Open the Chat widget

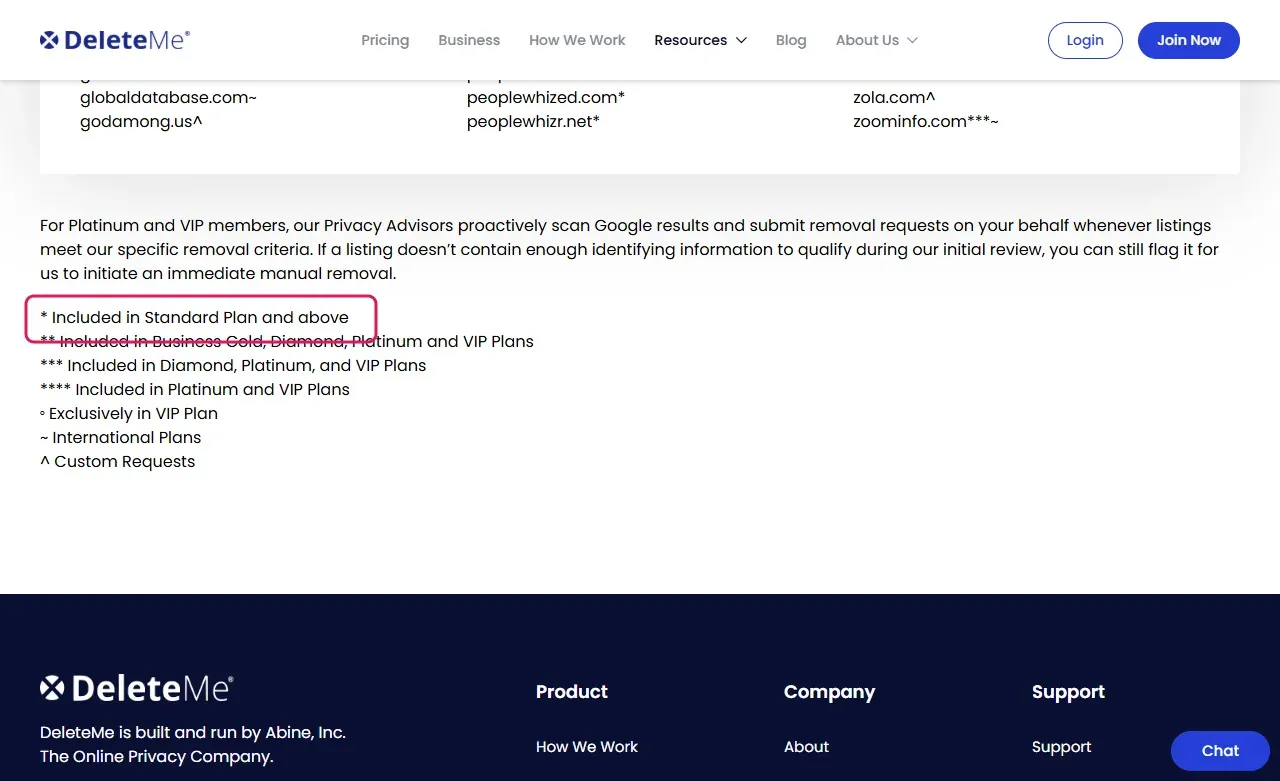coord(1220,750)
